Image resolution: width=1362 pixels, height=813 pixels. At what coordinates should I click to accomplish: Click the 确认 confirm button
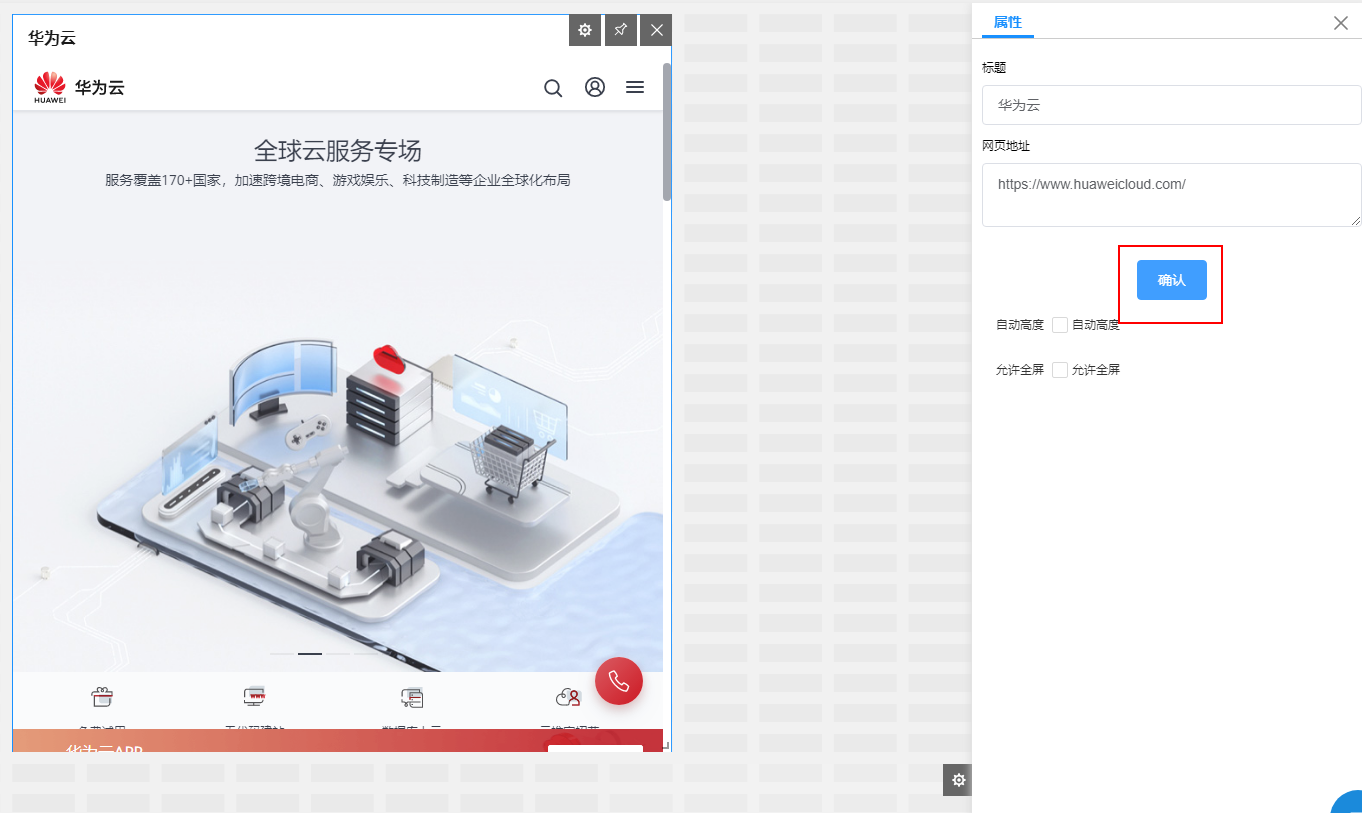point(1172,280)
